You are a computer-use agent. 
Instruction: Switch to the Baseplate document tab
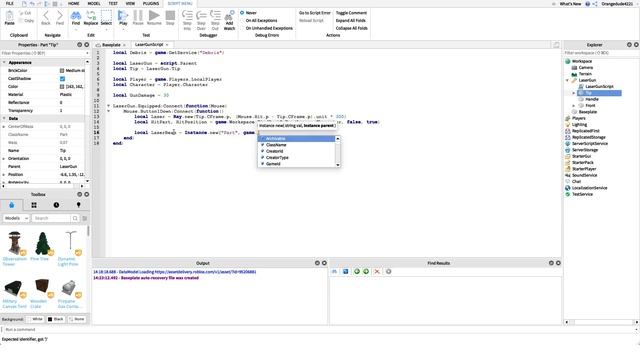111,45
